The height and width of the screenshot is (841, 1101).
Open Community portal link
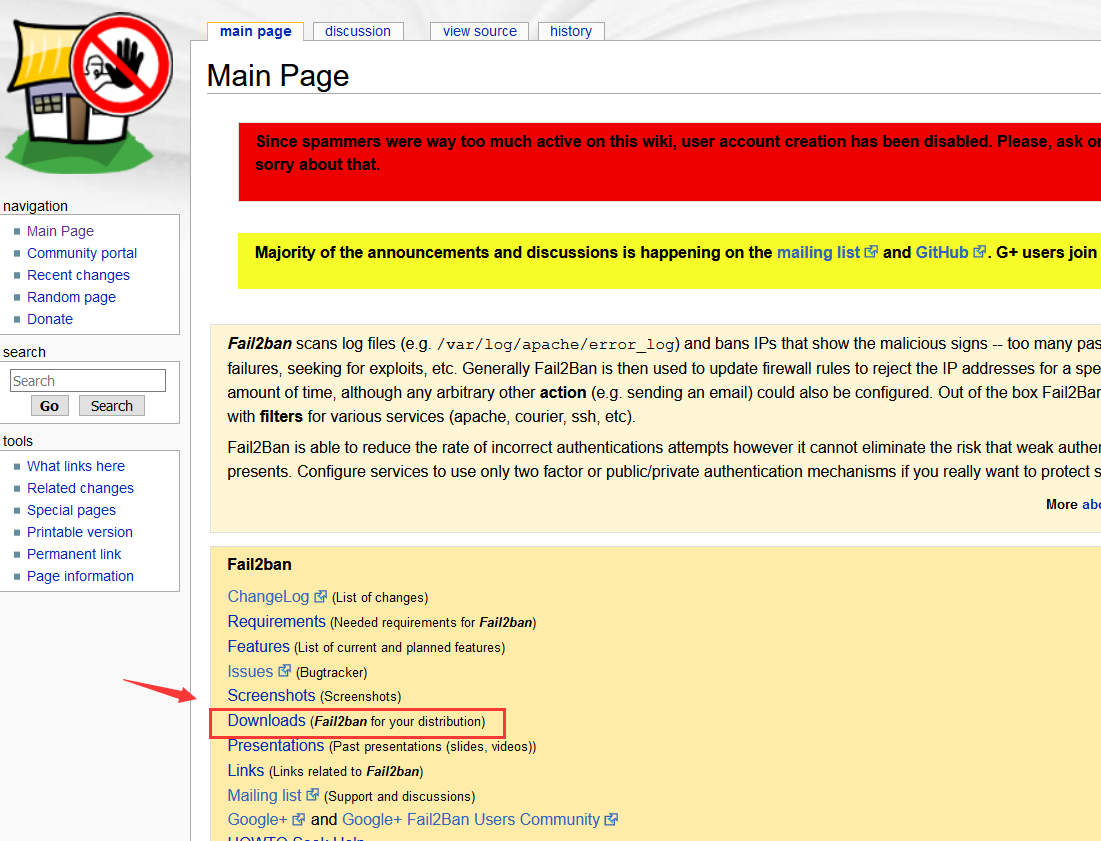tap(82, 253)
